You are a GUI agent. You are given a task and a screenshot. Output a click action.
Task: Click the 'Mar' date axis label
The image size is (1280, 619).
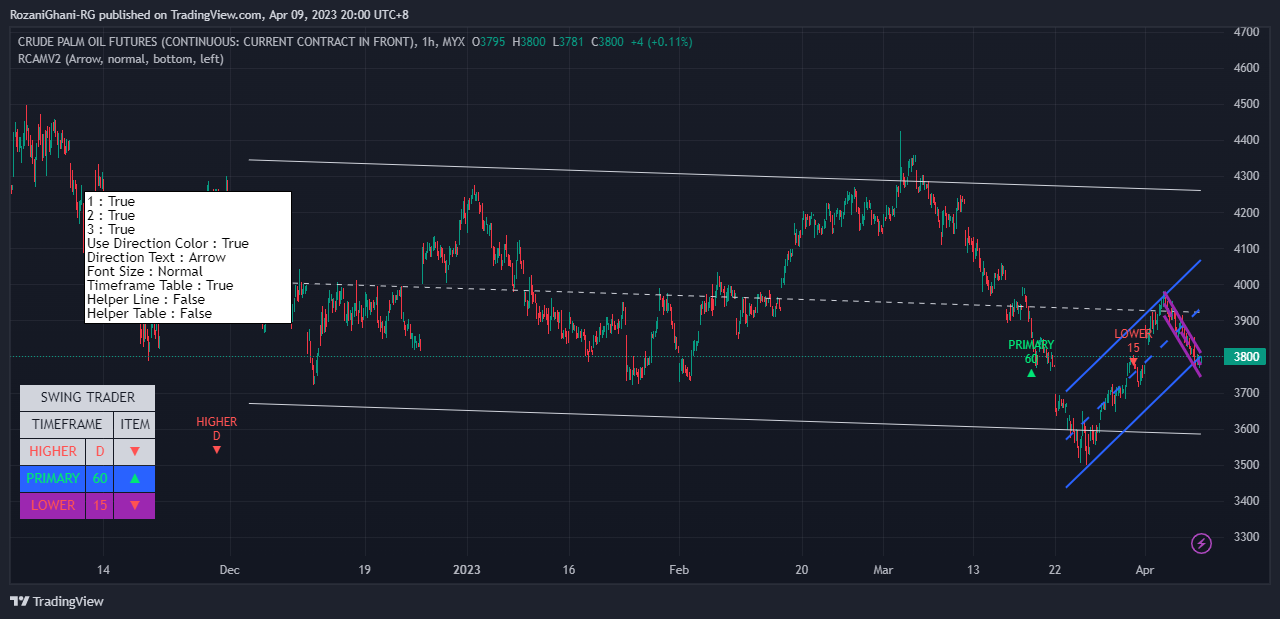point(883,570)
